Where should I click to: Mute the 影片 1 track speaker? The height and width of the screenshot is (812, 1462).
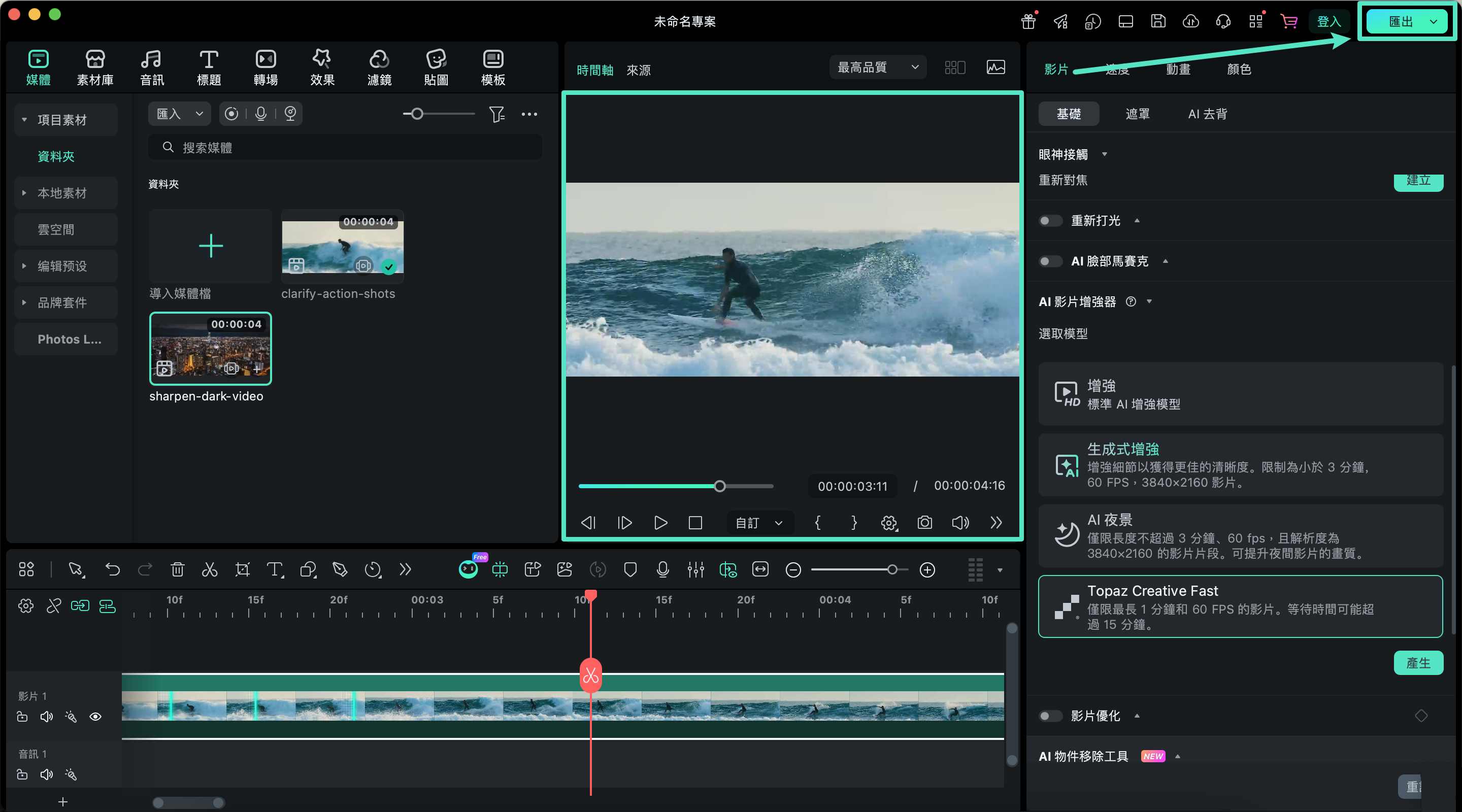(x=47, y=717)
